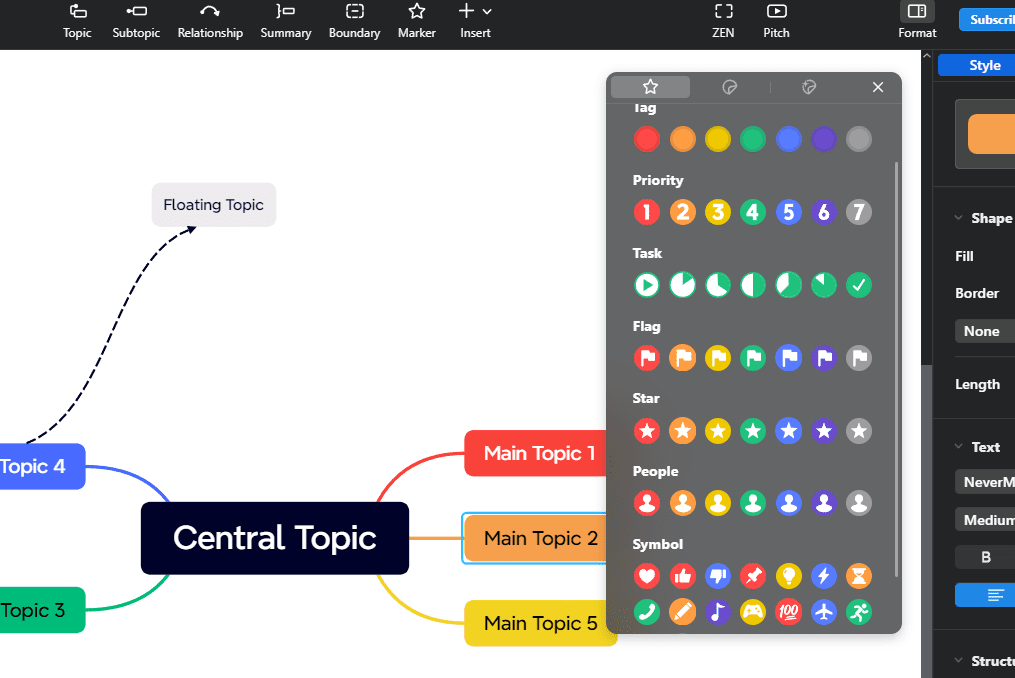Click the Subtopic toolbar icon
Viewport: 1015px width, 678px height.
136,21
